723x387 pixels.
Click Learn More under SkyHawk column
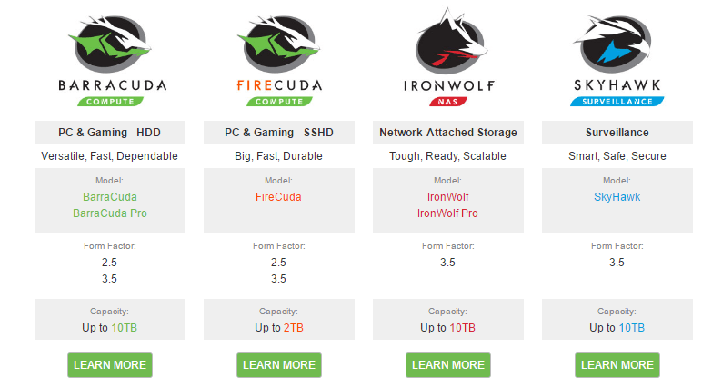617,365
